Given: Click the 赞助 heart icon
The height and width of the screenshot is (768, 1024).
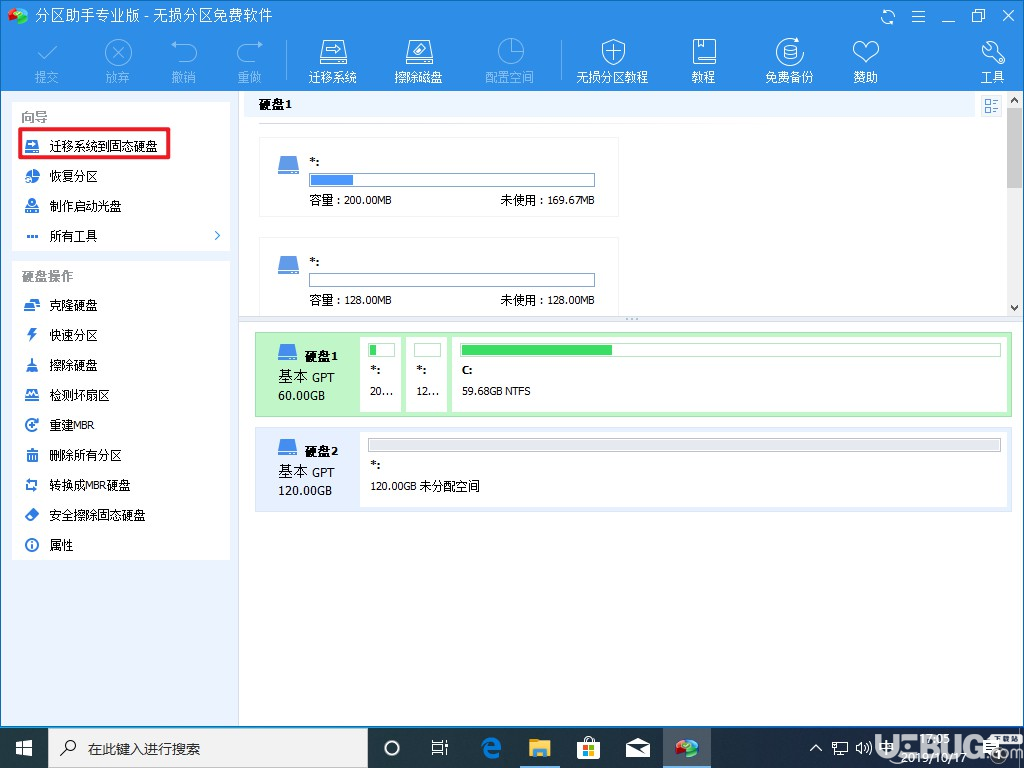Looking at the screenshot, I should point(865,62).
